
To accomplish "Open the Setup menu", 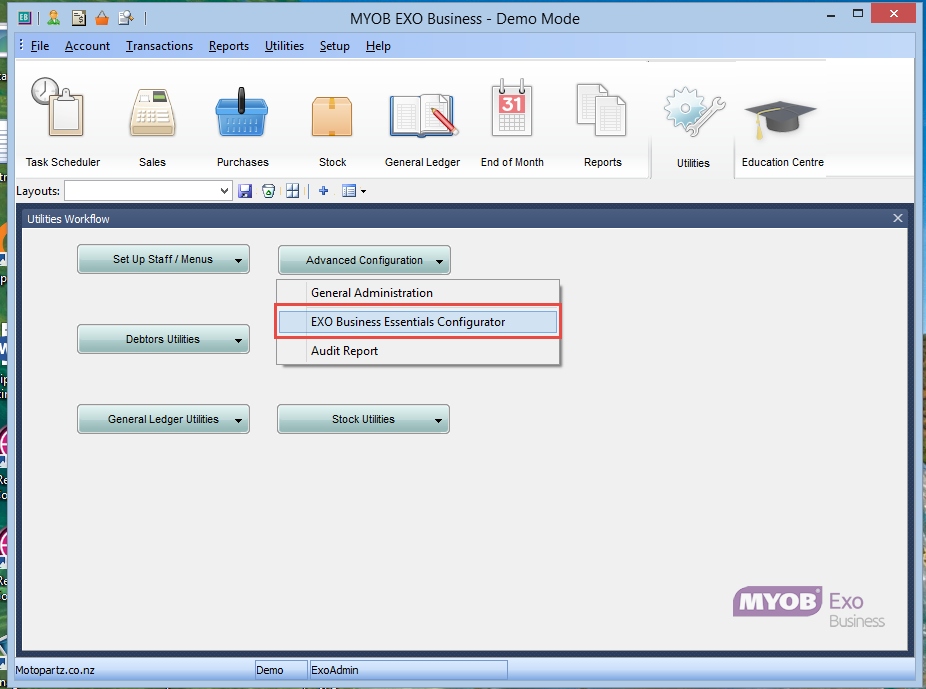I will (x=334, y=46).
